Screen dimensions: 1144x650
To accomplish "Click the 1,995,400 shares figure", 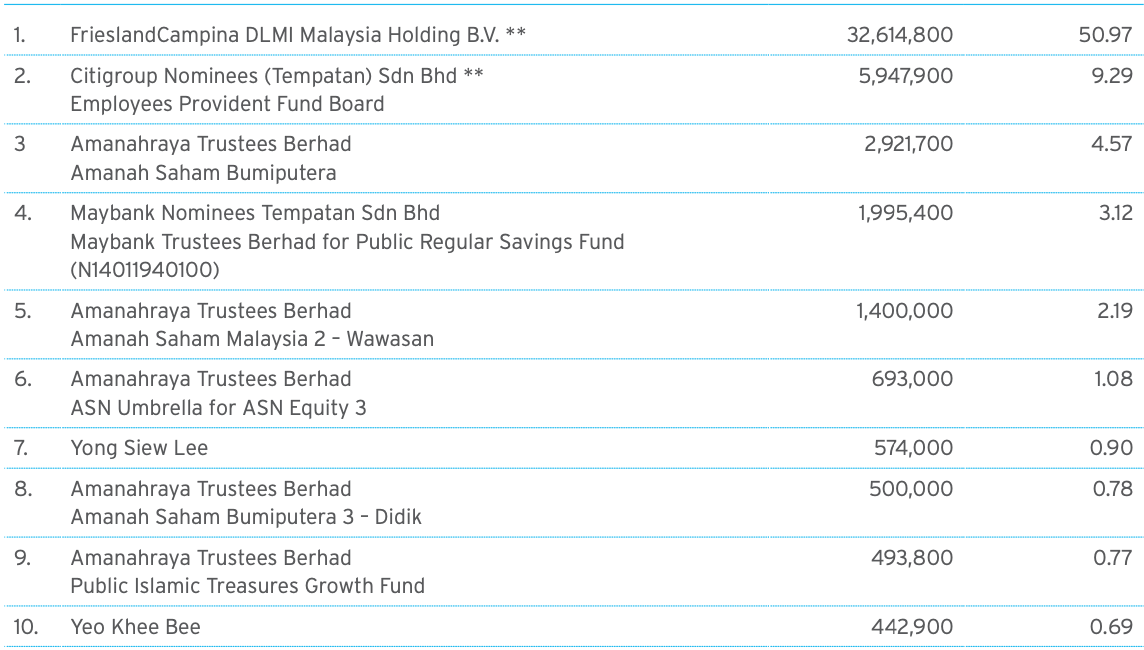I will (905, 213).
